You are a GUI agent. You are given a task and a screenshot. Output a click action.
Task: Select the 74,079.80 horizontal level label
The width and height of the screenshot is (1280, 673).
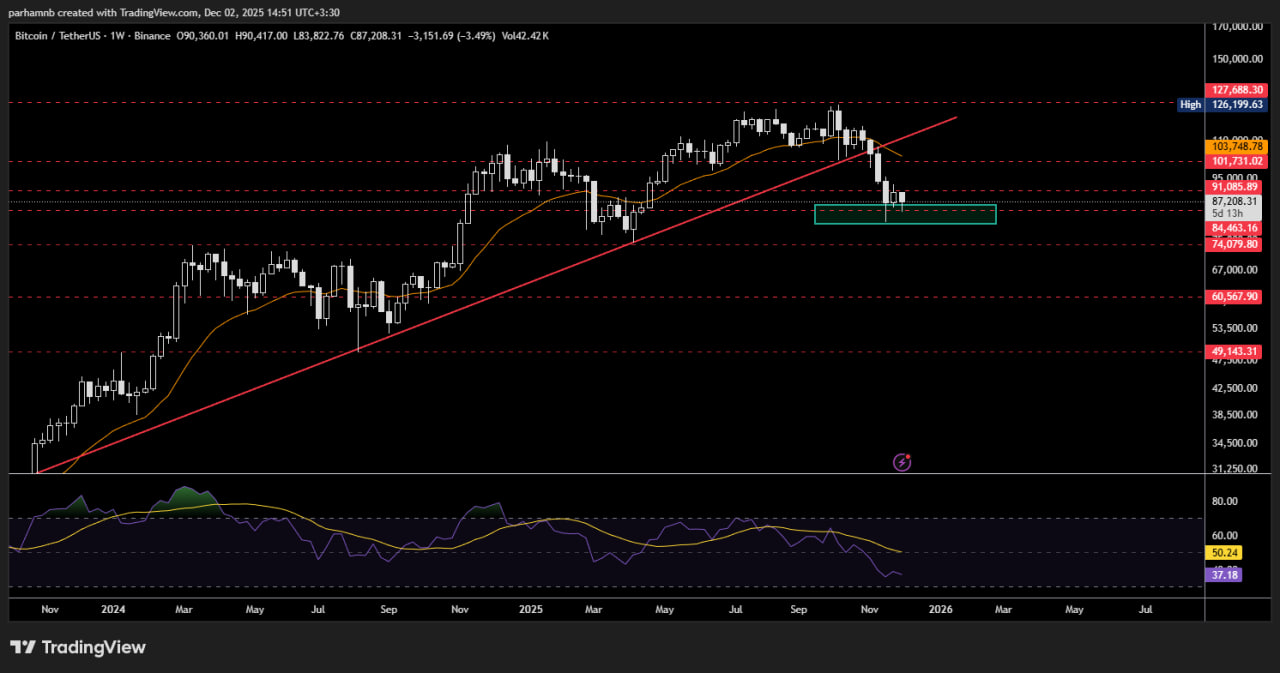point(1235,244)
